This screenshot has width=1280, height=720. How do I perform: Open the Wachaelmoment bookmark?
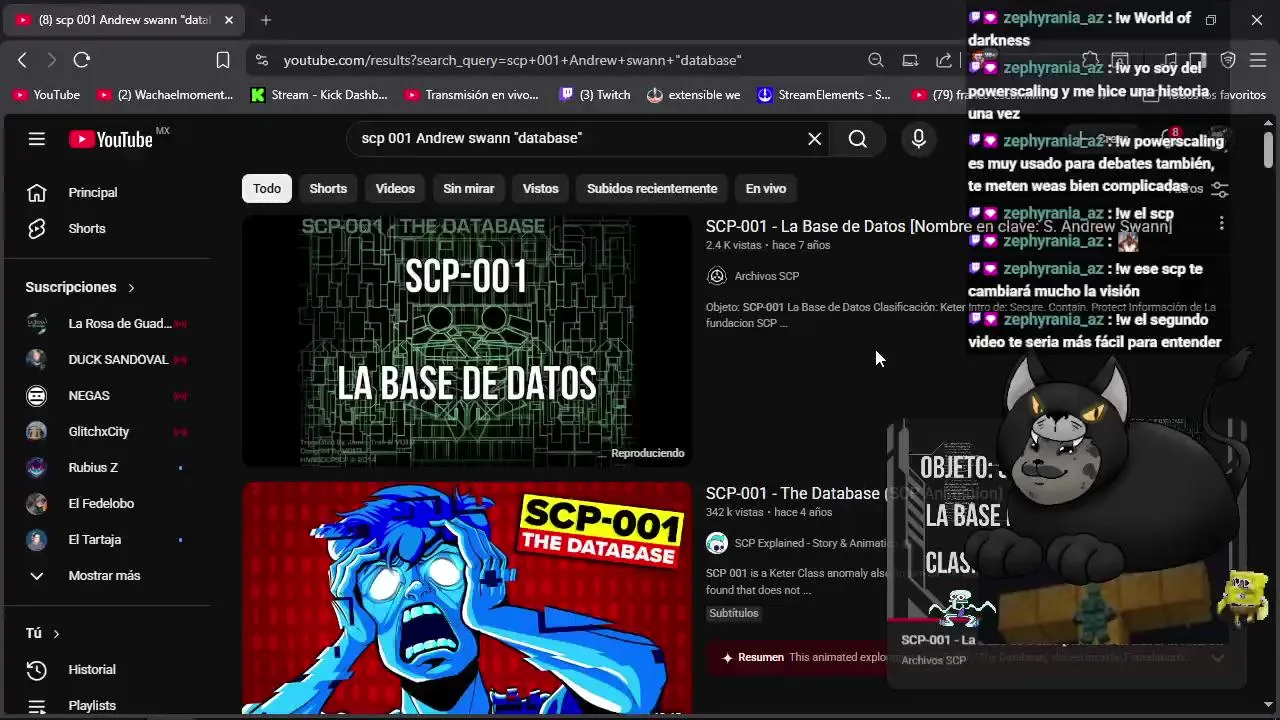pyautogui.click(x=165, y=95)
